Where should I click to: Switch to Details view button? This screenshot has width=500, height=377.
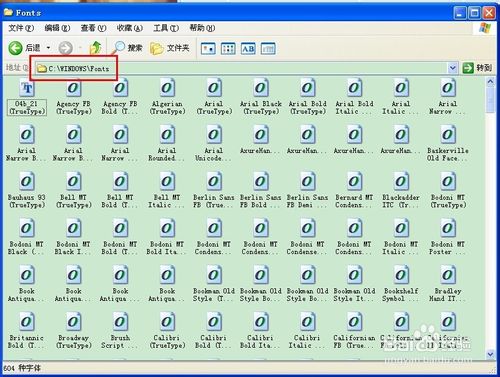268,49
